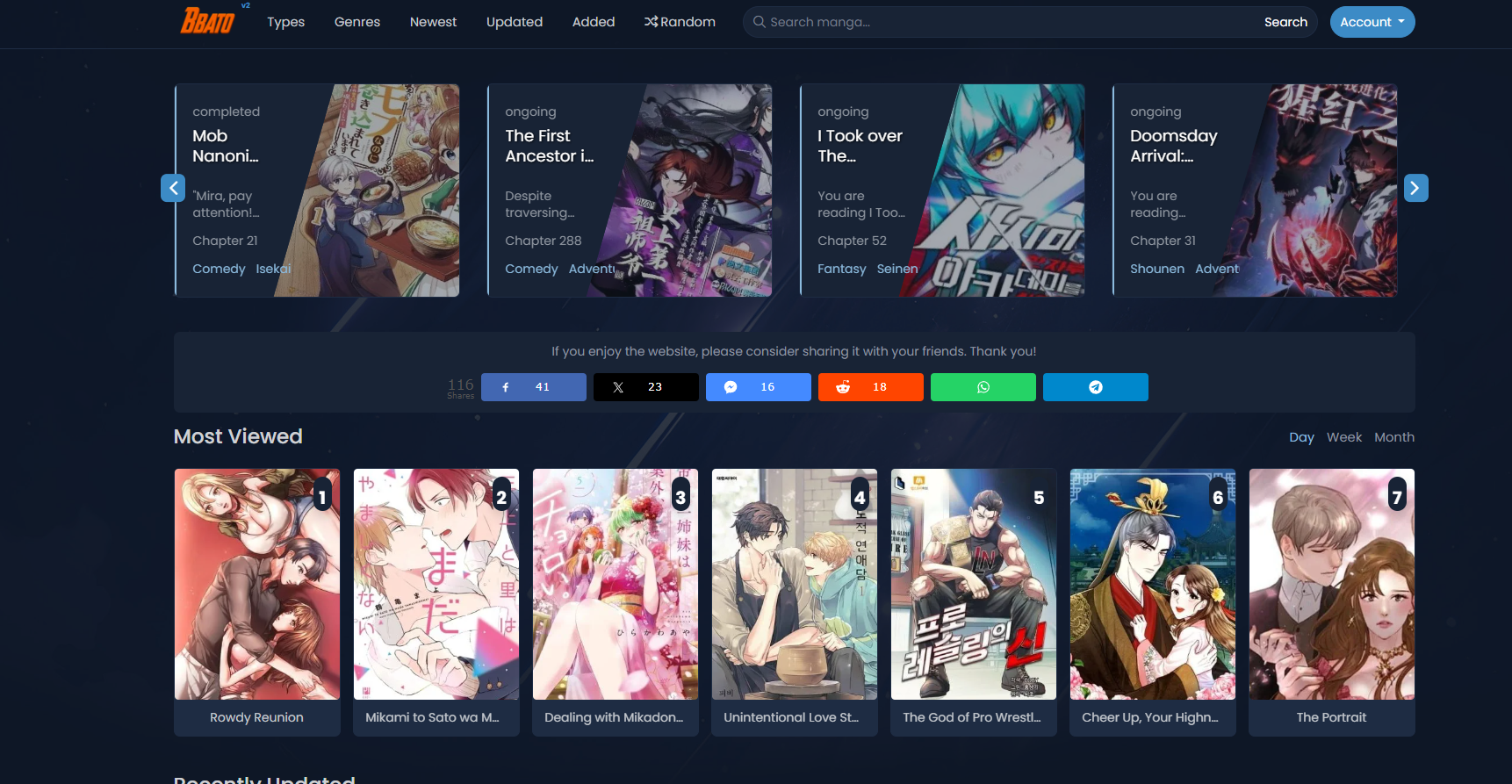Click the Bato logo icon
The image size is (1512, 784).
(208, 20)
